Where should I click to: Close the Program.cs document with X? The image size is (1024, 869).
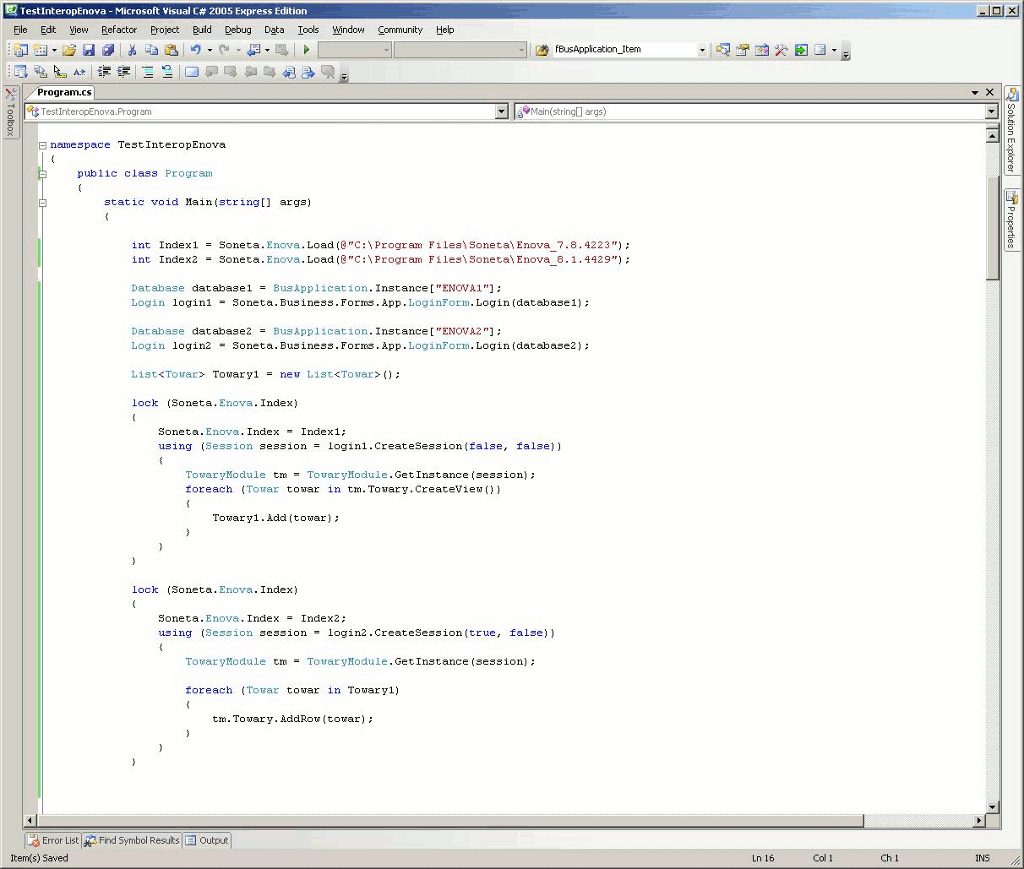pyautogui.click(x=989, y=93)
